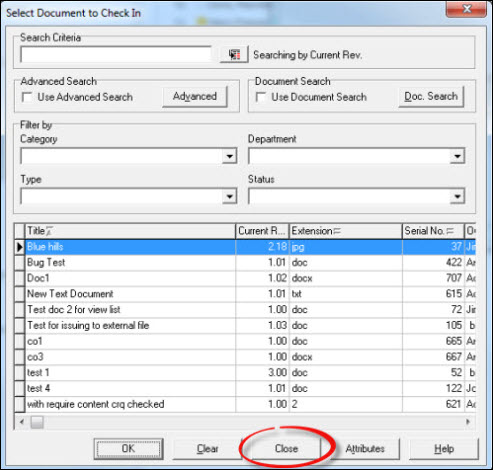
Task: Click the row selector arrow for Blue hills
Action: coord(20,247)
